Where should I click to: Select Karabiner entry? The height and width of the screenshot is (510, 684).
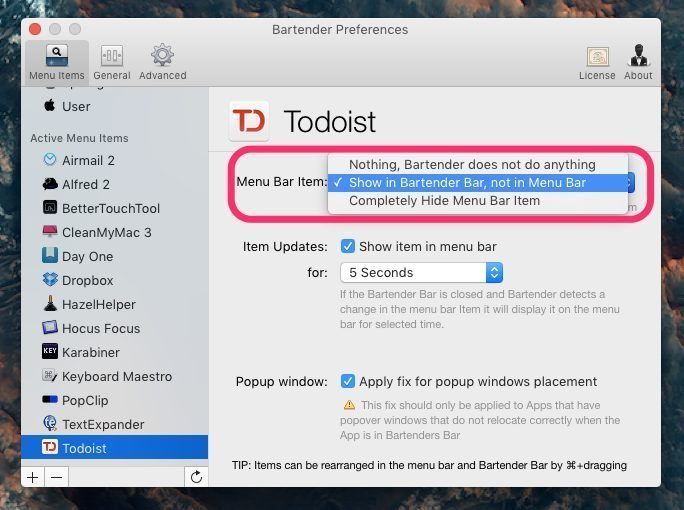114,352
